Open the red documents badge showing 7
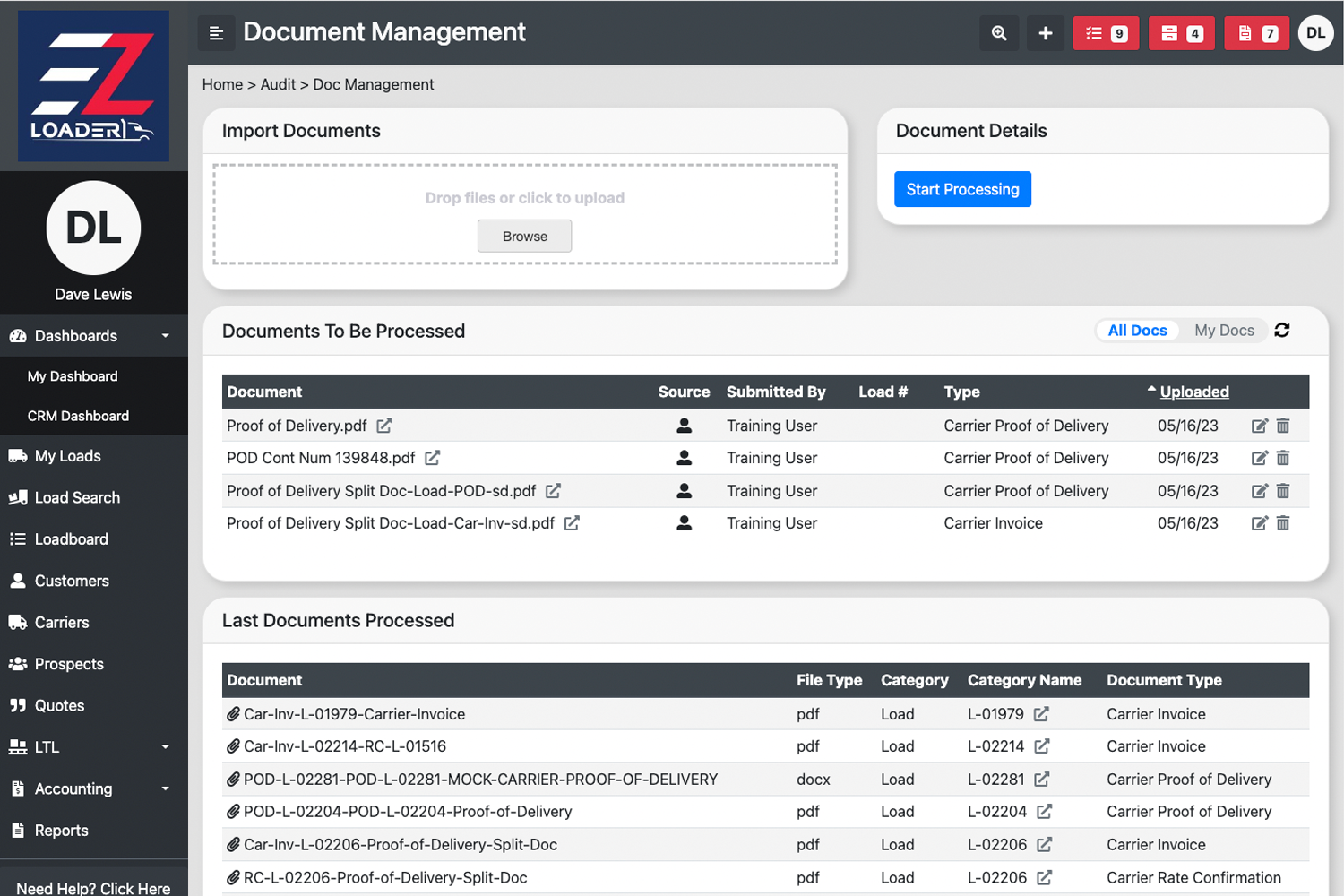 [x=1256, y=32]
